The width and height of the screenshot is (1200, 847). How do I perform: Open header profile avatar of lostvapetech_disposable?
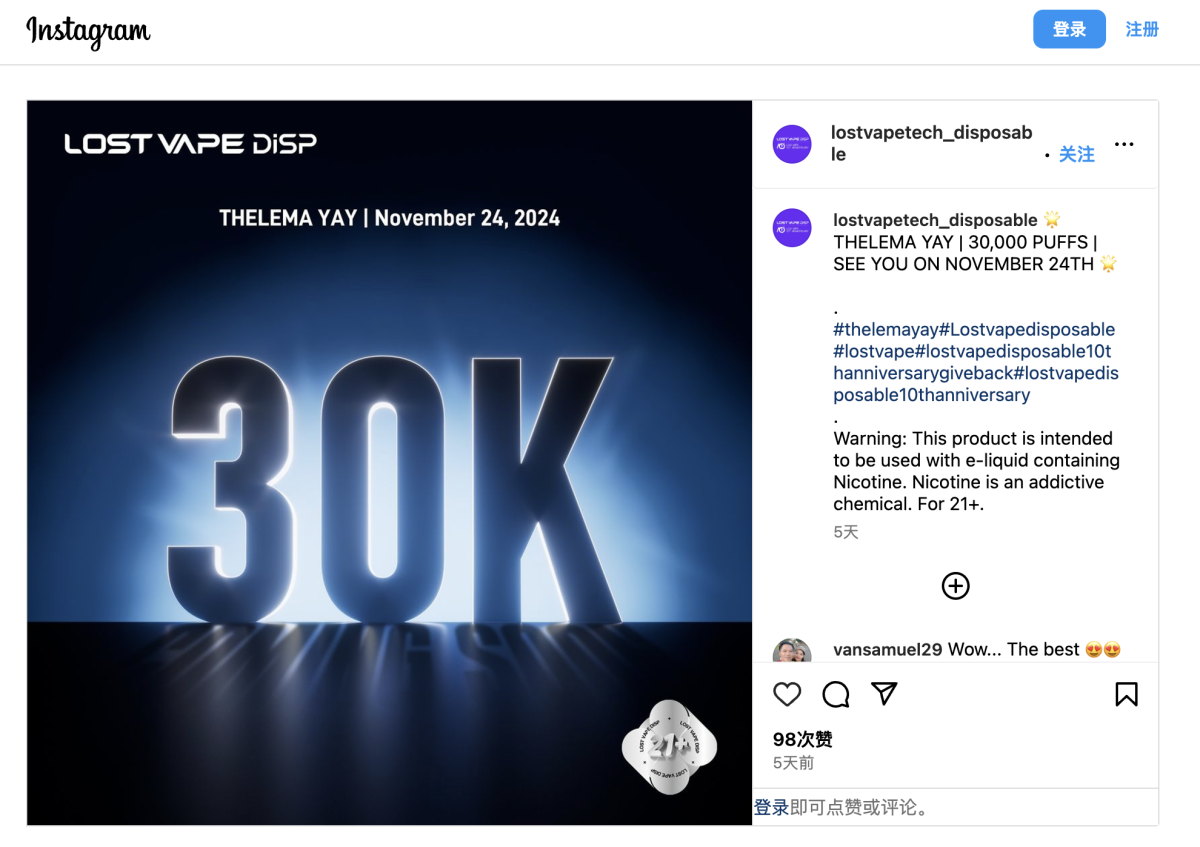(x=792, y=144)
